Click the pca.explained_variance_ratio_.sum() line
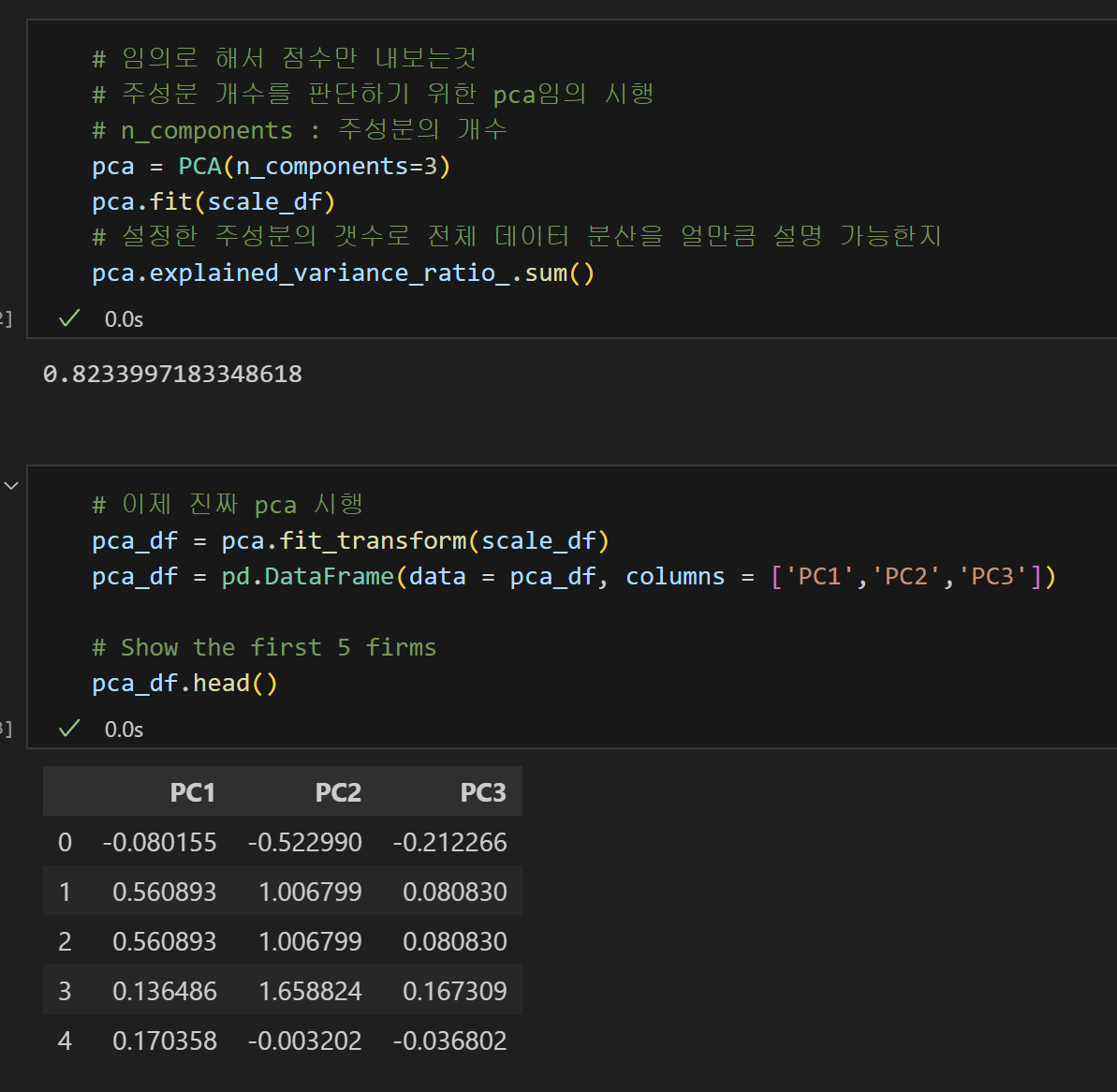Screen dimensions: 1117x1092 344,273
